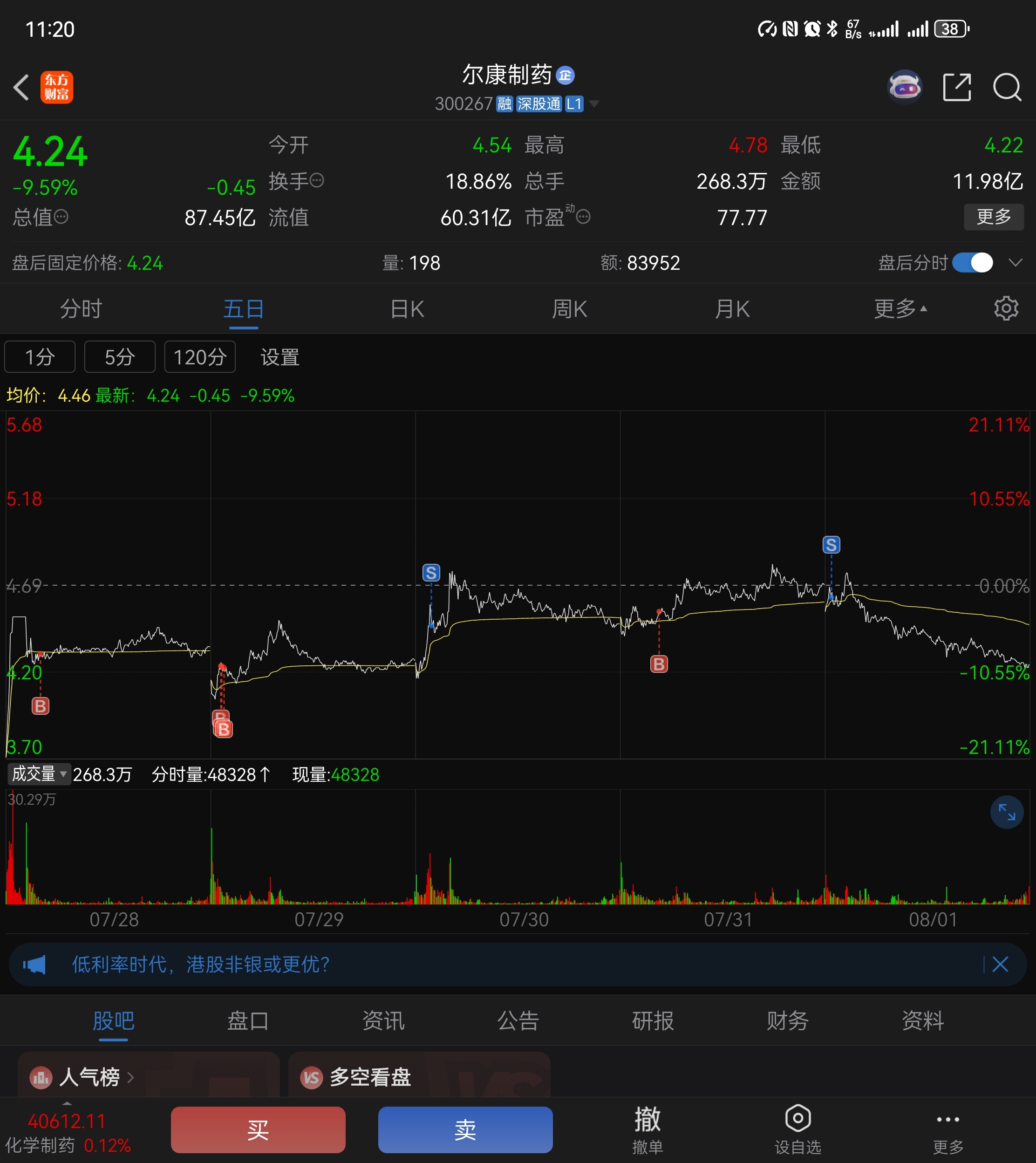Screen dimensions: 1036x1163
Task: Tap the gray 更多 stats button
Action: click(x=993, y=217)
